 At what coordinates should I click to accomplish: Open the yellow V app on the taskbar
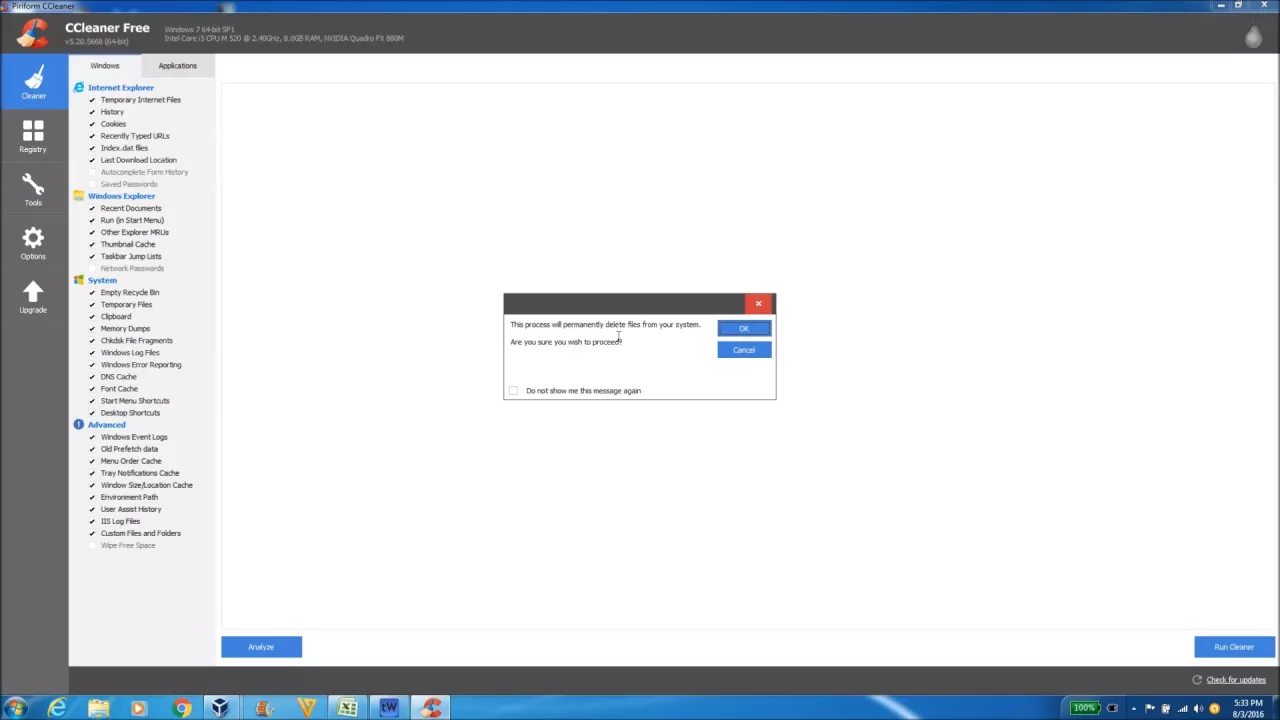tap(306, 708)
